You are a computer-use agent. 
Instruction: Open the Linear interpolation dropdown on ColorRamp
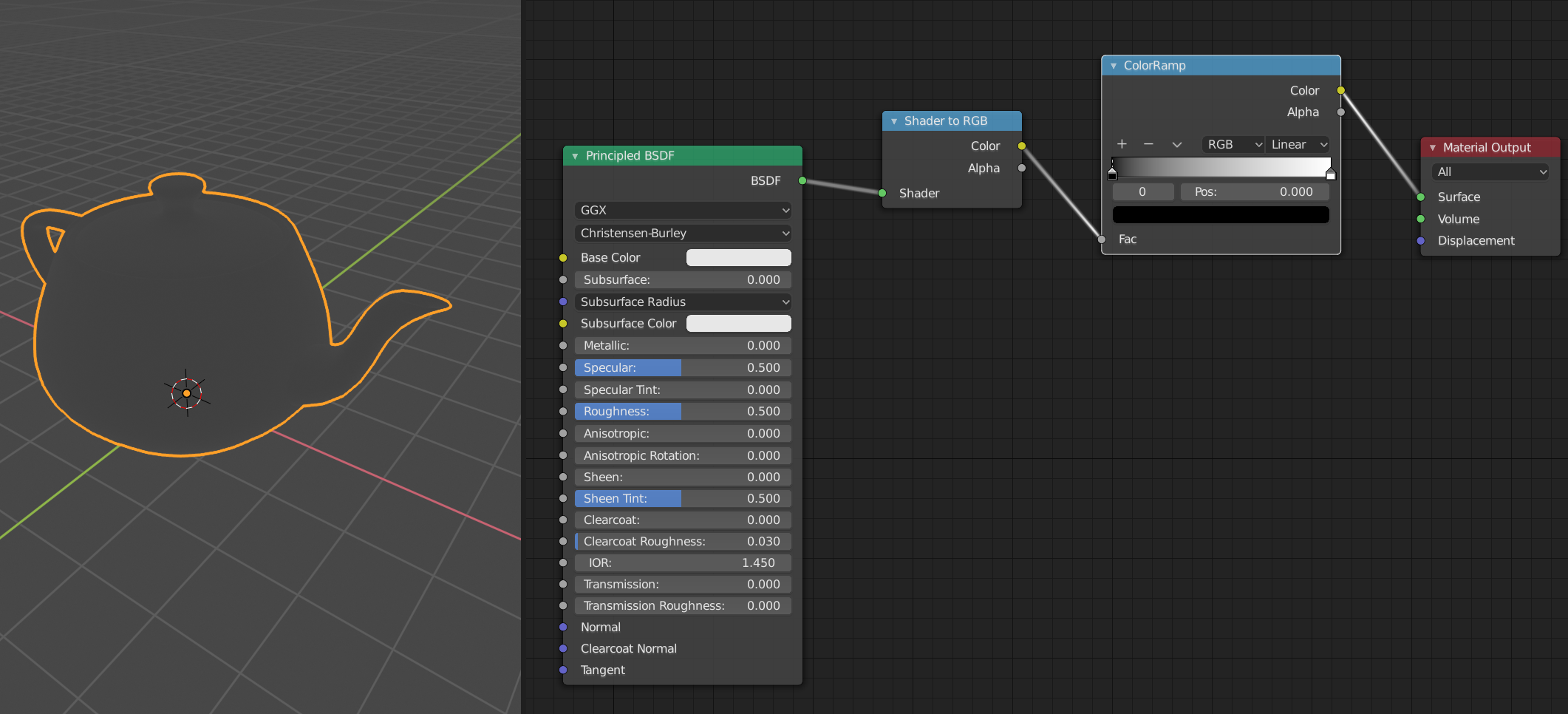(x=1298, y=144)
